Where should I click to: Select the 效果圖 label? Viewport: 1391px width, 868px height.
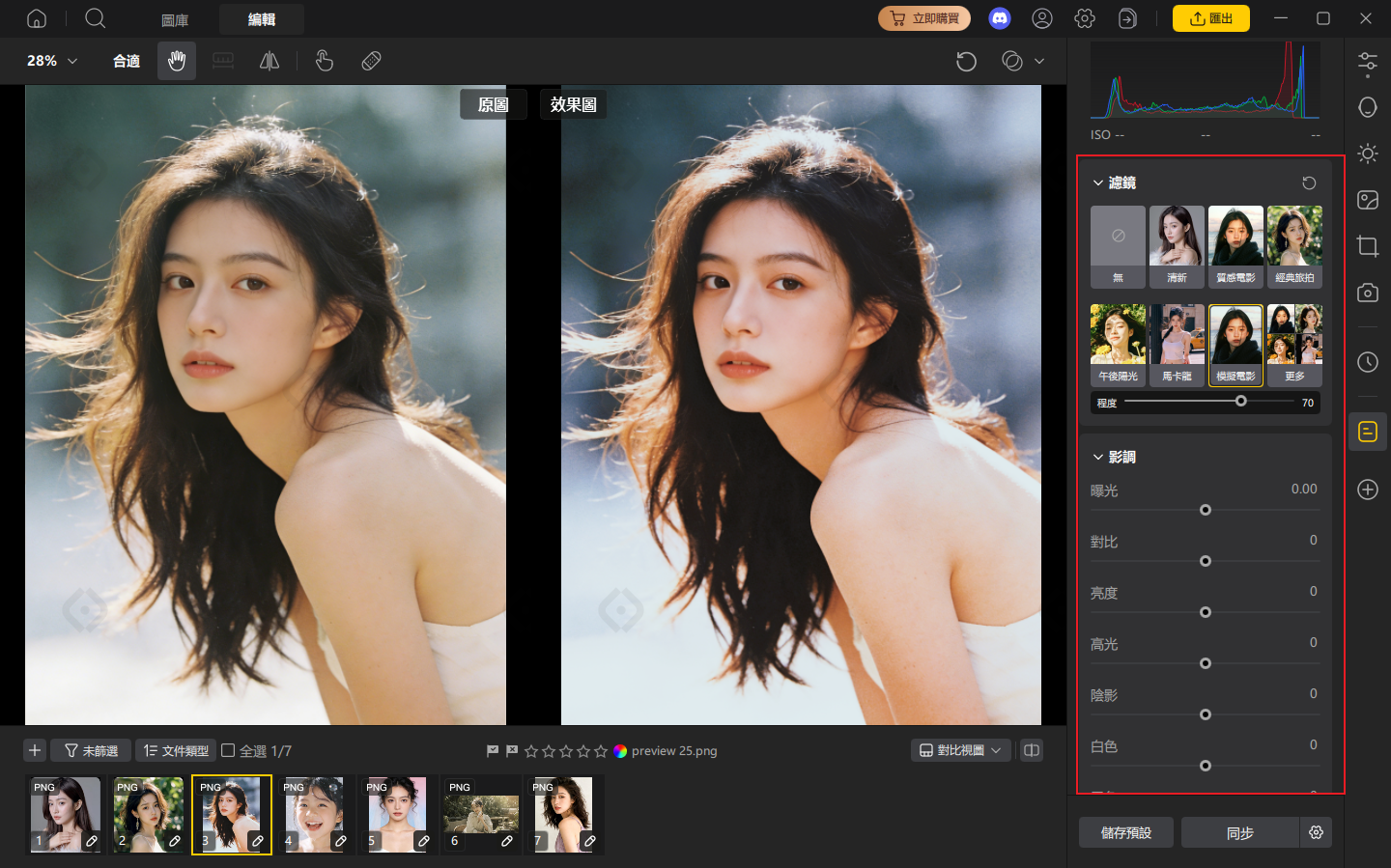[574, 104]
